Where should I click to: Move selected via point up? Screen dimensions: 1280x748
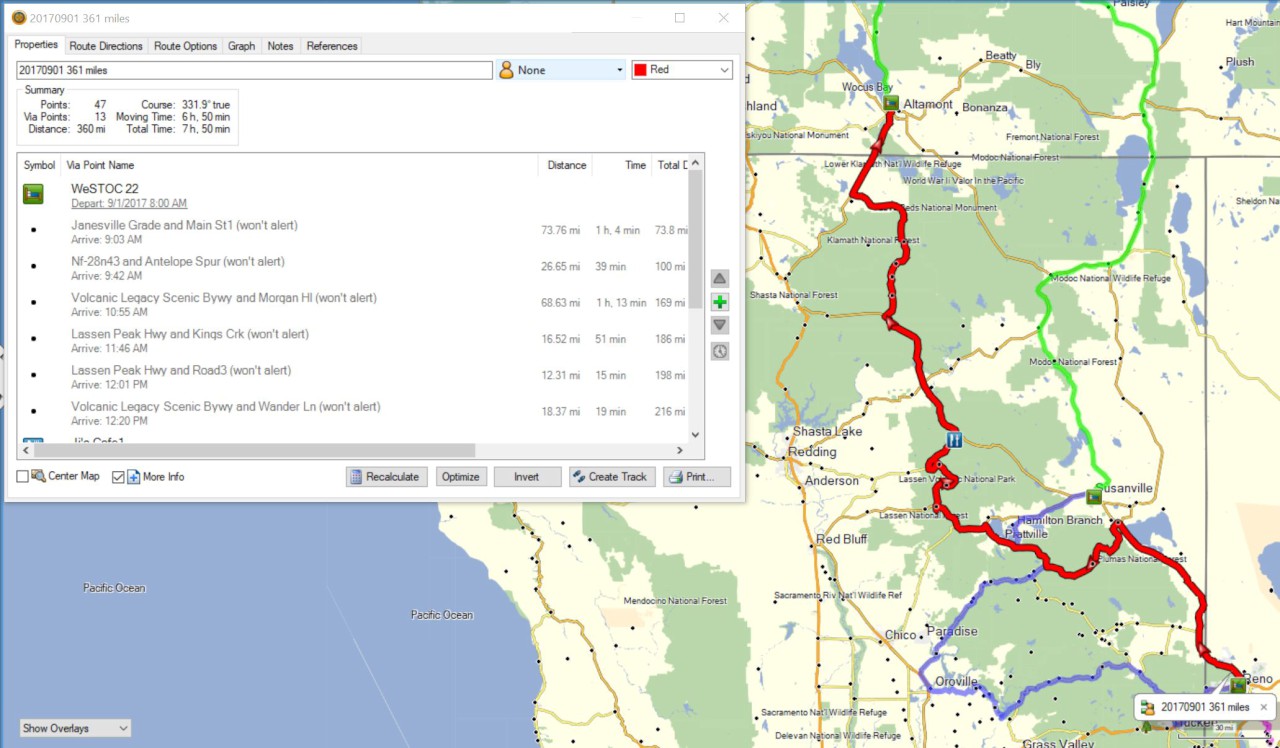click(720, 278)
